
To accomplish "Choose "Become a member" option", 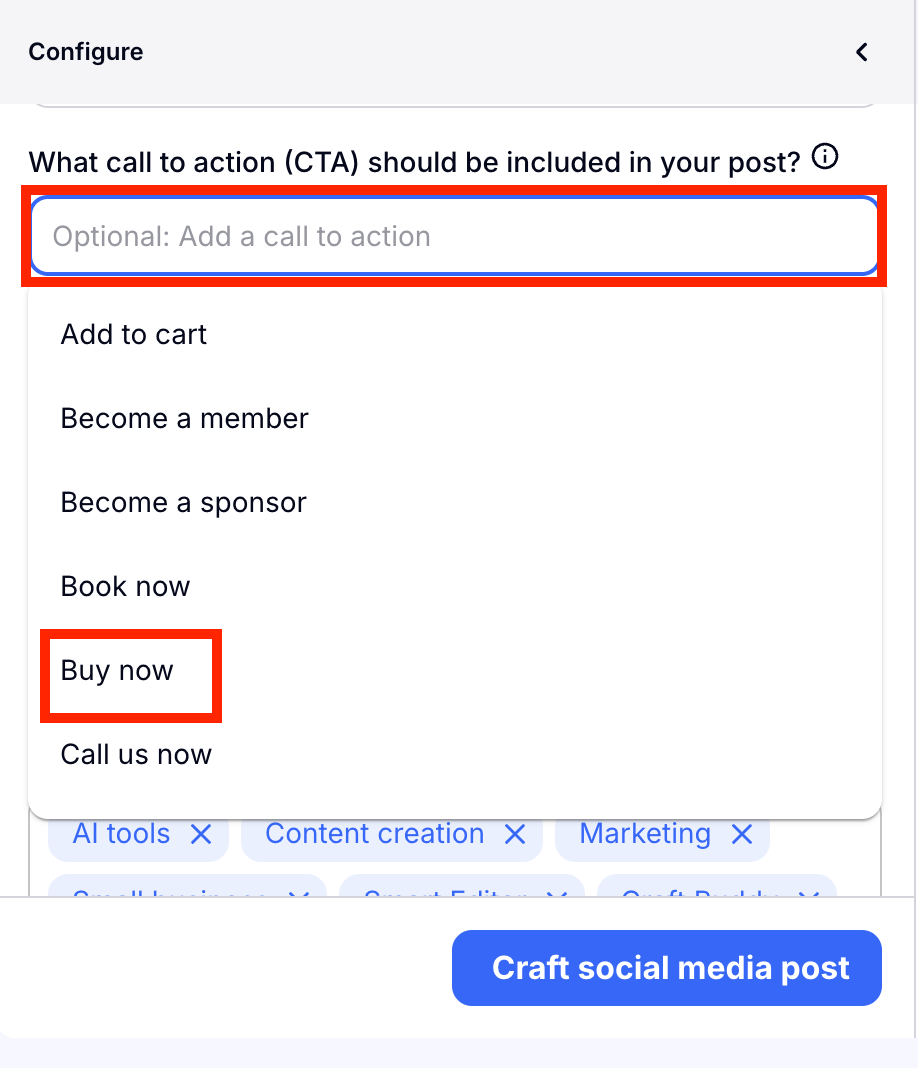I will (x=185, y=418).
